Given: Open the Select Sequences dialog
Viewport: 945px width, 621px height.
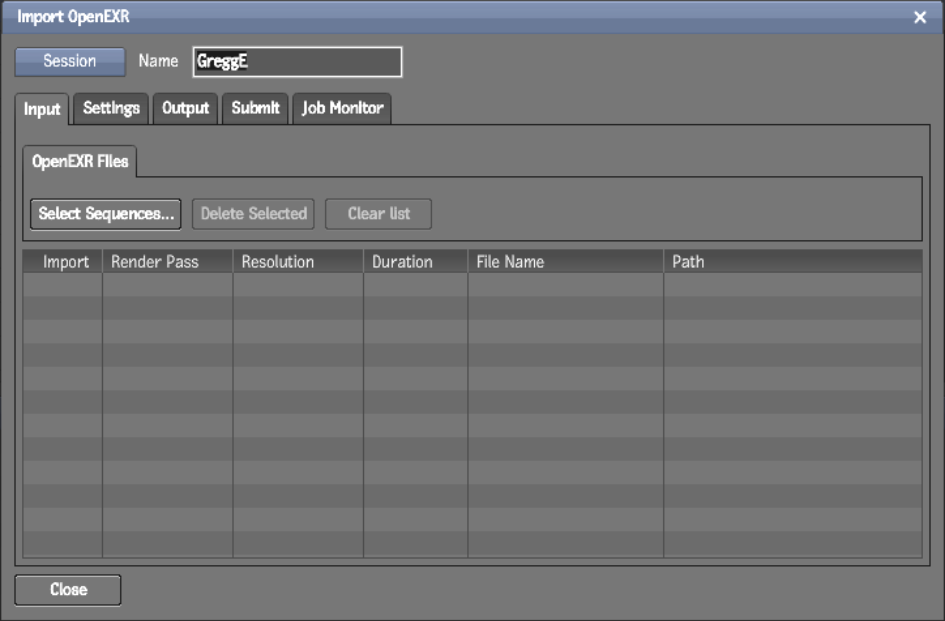Looking at the screenshot, I should pos(105,213).
